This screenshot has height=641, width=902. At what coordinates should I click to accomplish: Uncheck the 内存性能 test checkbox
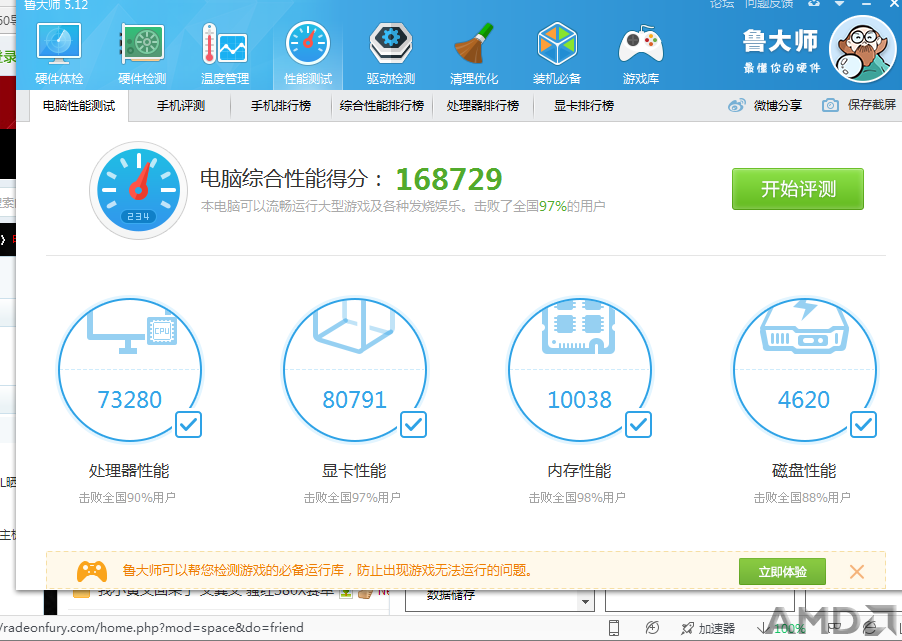pos(639,425)
